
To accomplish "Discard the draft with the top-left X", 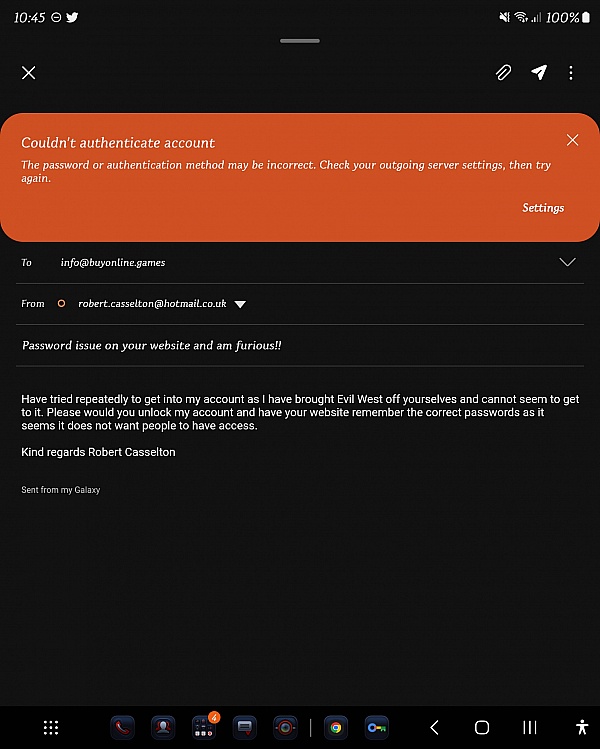I will [x=29, y=73].
